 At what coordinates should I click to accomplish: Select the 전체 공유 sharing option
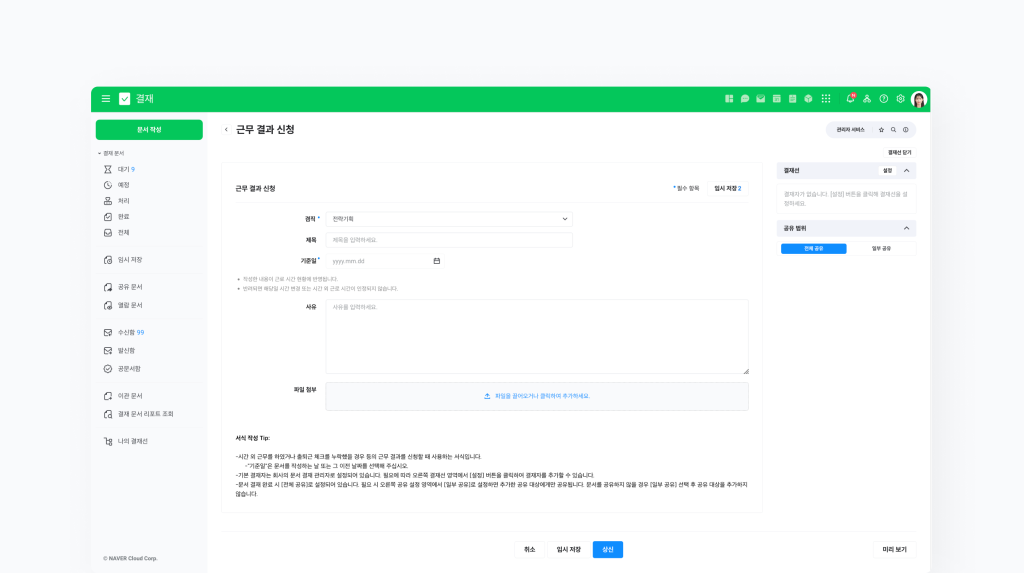(x=813, y=248)
